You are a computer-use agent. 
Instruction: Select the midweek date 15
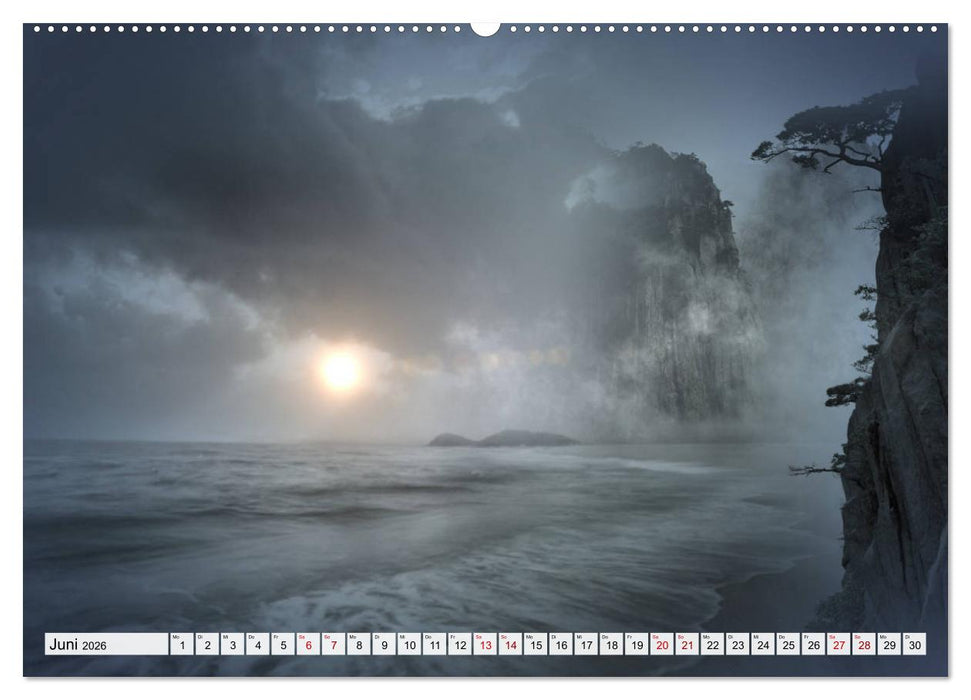(535, 646)
